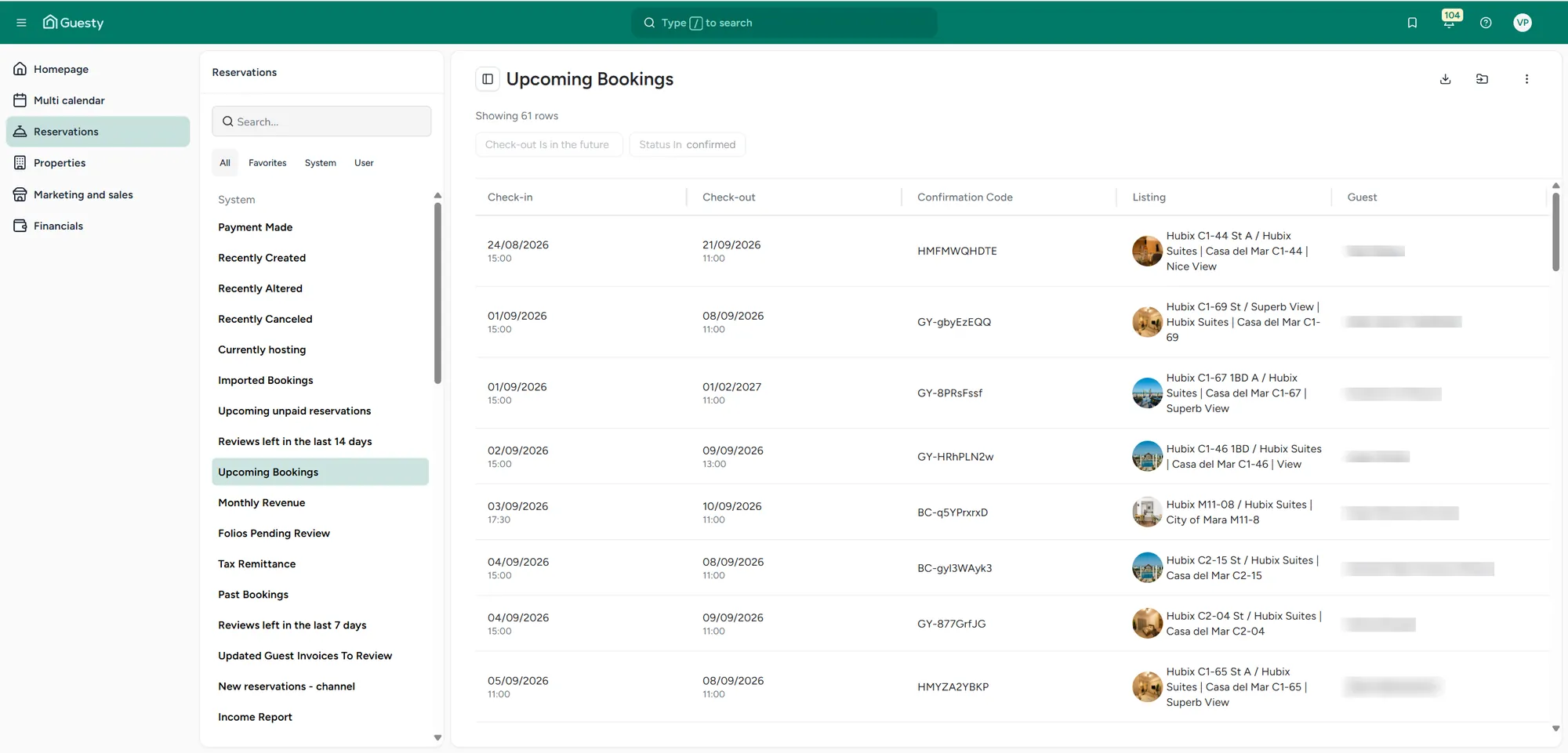The height and width of the screenshot is (753, 1568).
Task: Select the User reports tab
Action: pyautogui.click(x=364, y=163)
